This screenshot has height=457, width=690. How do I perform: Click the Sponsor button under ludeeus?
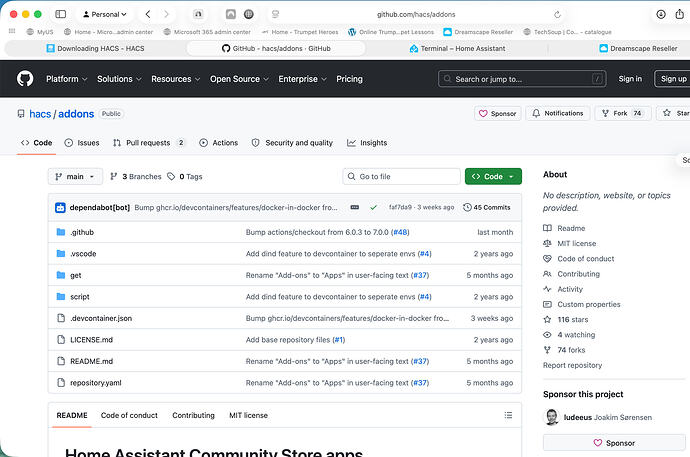coord(614,442)
